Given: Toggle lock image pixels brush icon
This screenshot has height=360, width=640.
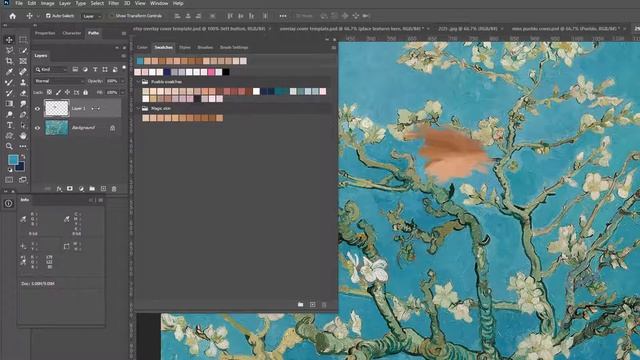Looking at the screenshot, I should 58,92.
